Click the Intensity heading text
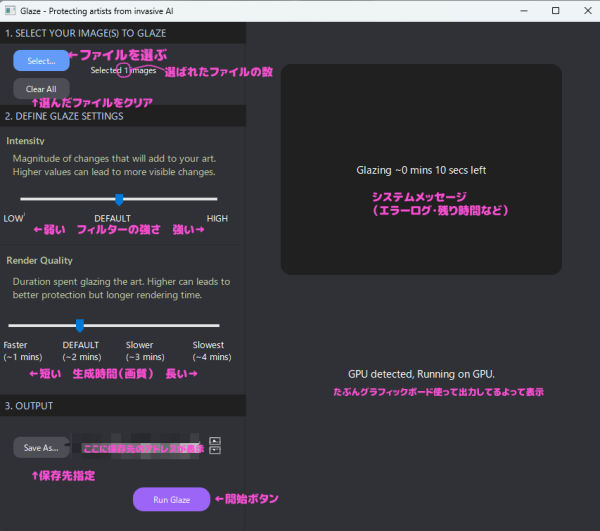Screen dimensions: 600x531 tap(25, 141)
